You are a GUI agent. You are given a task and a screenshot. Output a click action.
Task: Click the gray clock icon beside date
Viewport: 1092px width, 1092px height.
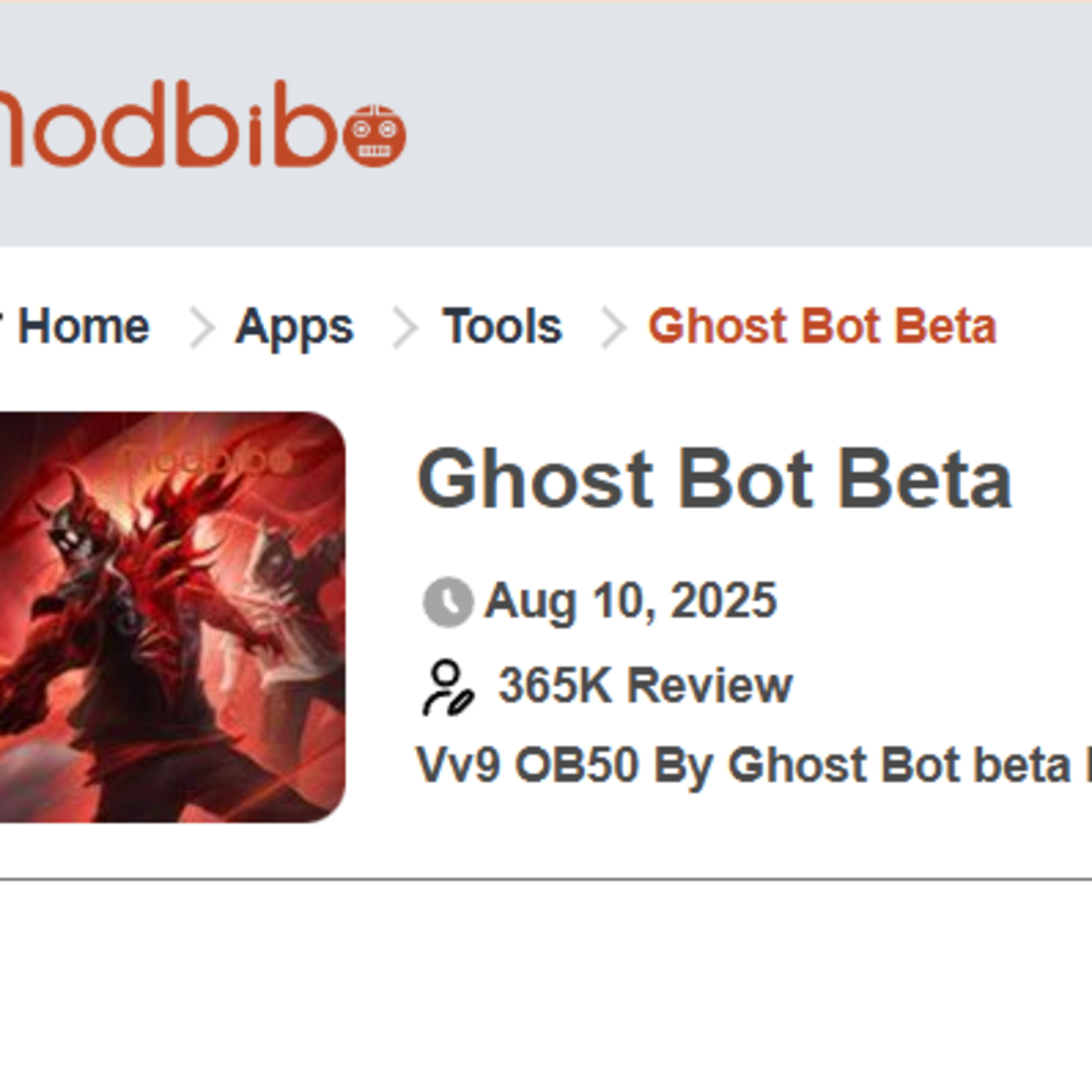(448, 602)
